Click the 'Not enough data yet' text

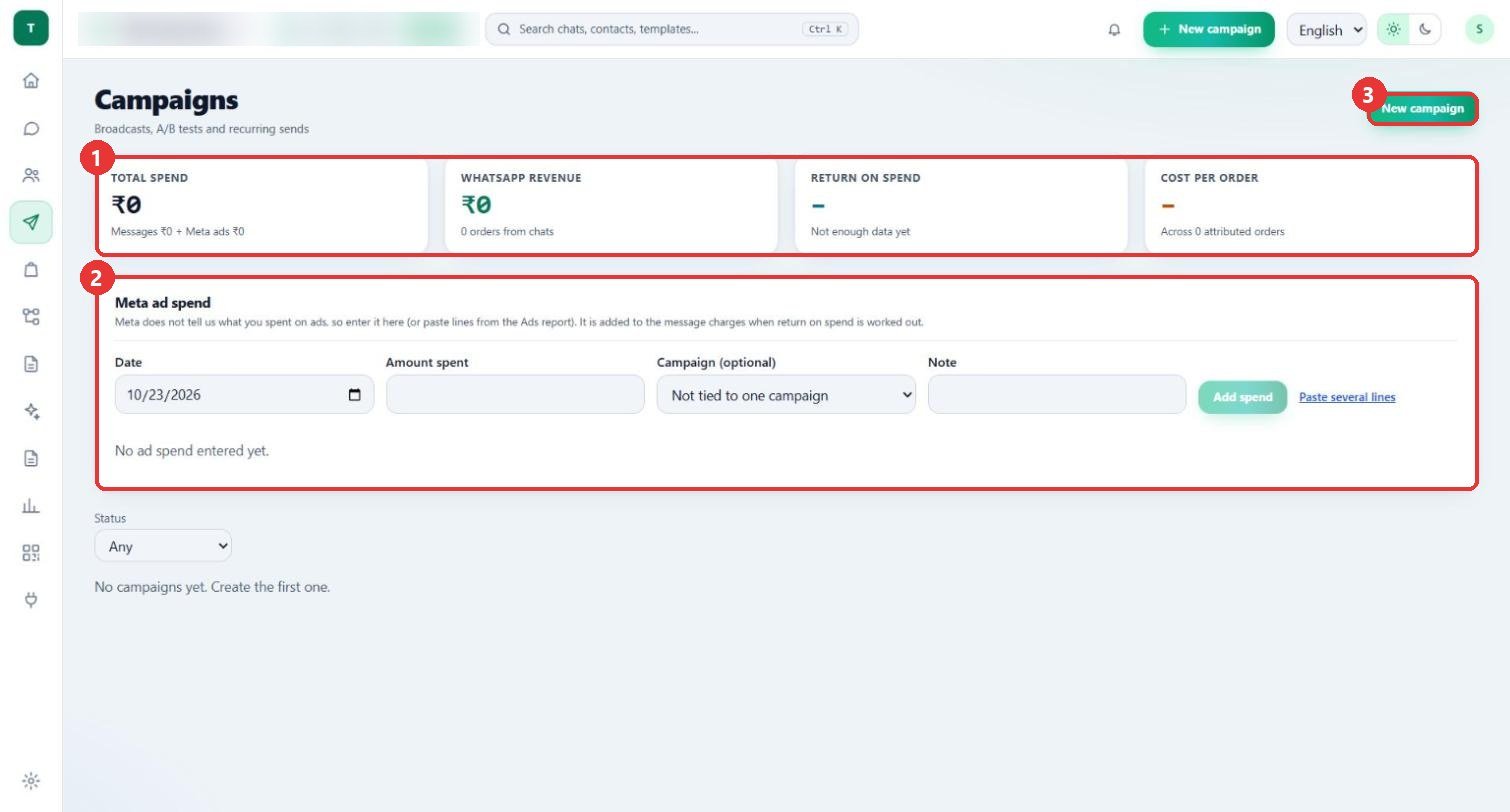(861, 231)
